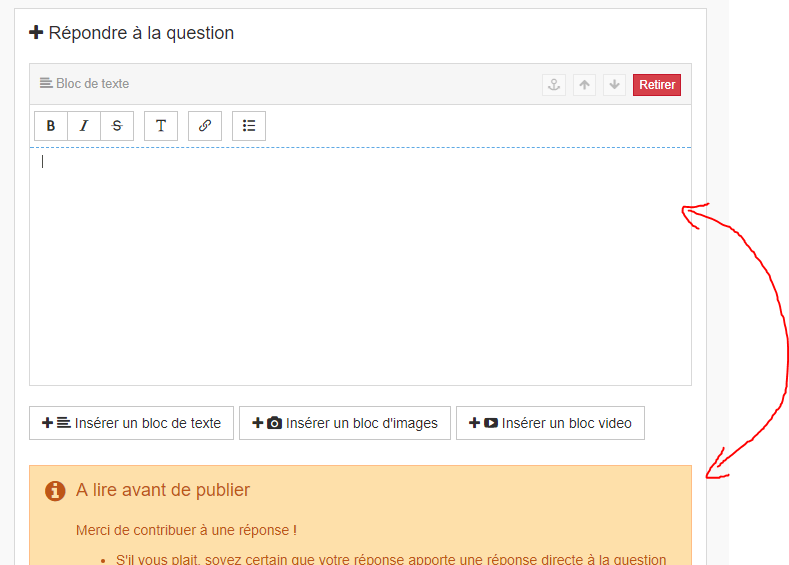The width and height of the screenshot is (789, 565).
Task: Remove the block with the Retirer button
Action: [657, 85]
